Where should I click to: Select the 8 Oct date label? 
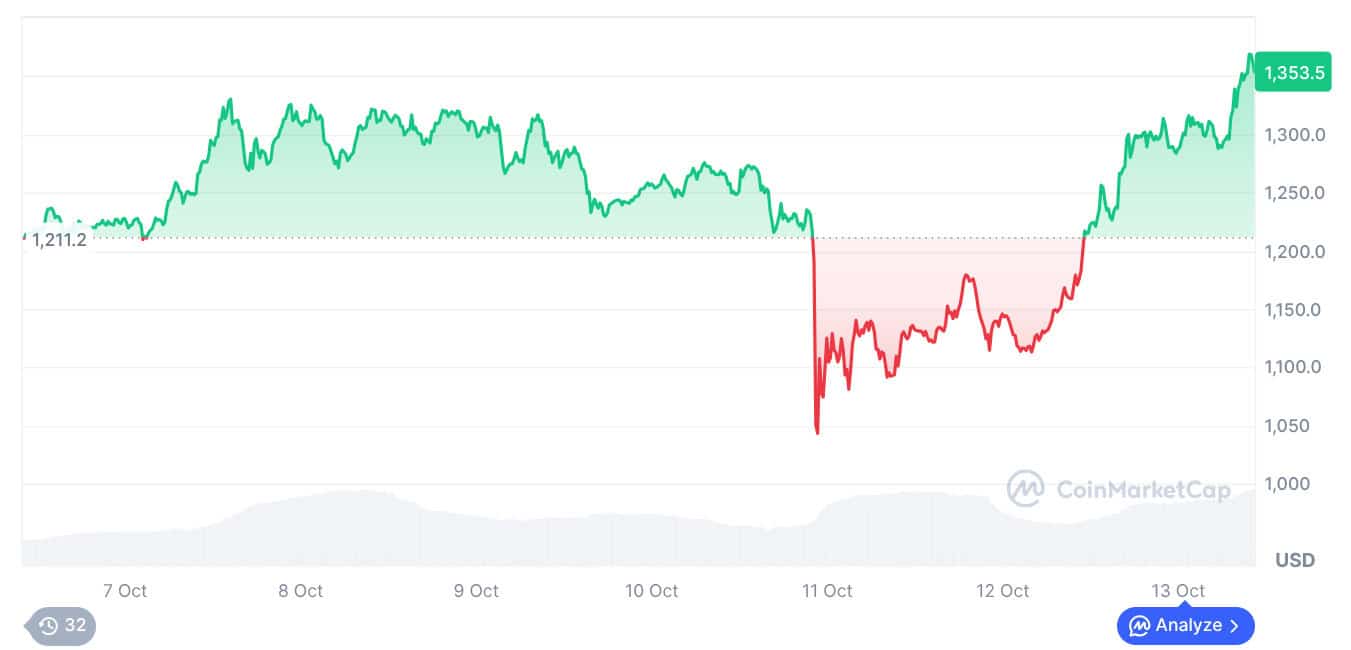tap(300, 591)
